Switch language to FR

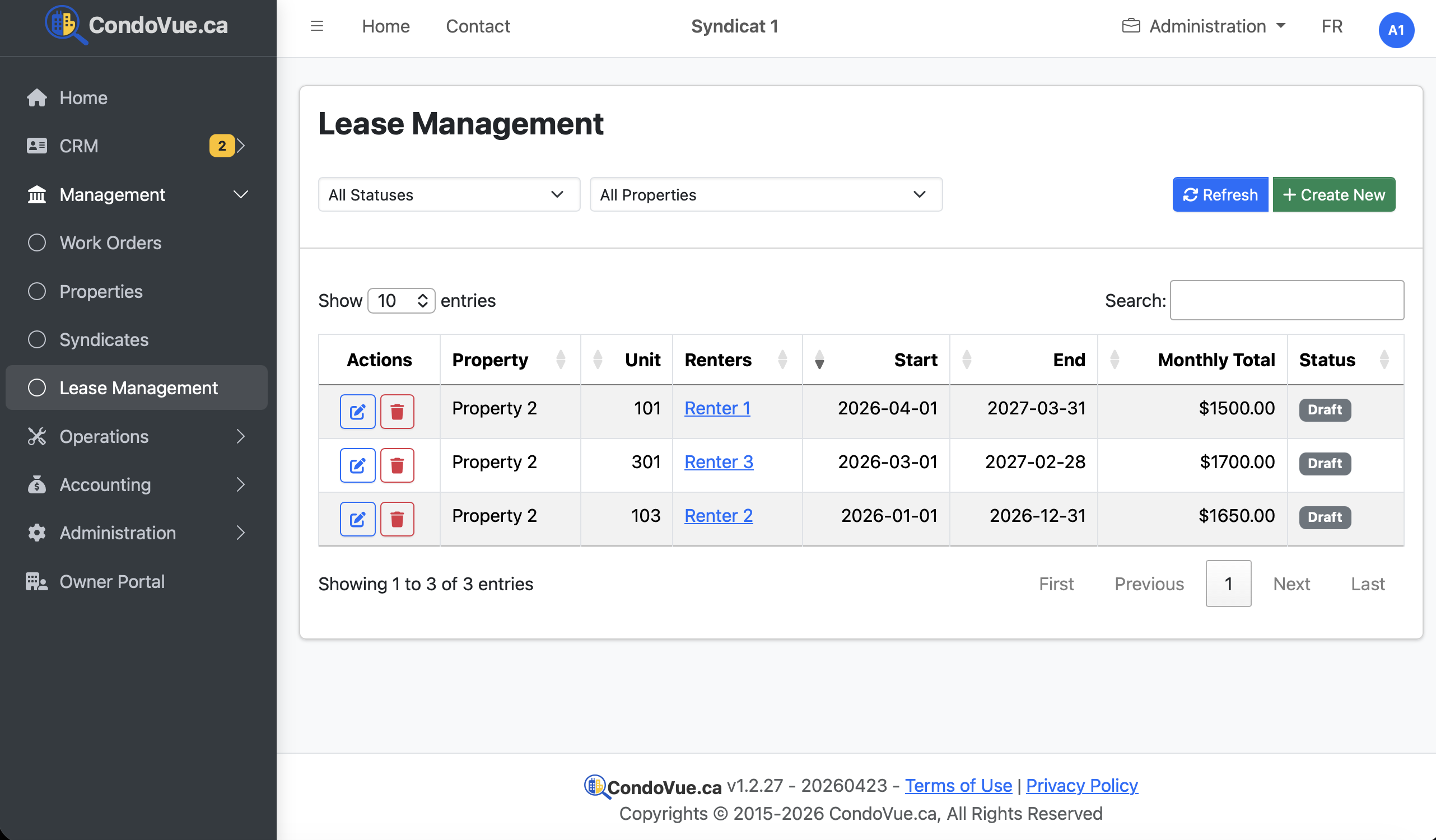tap(1332, 26)
